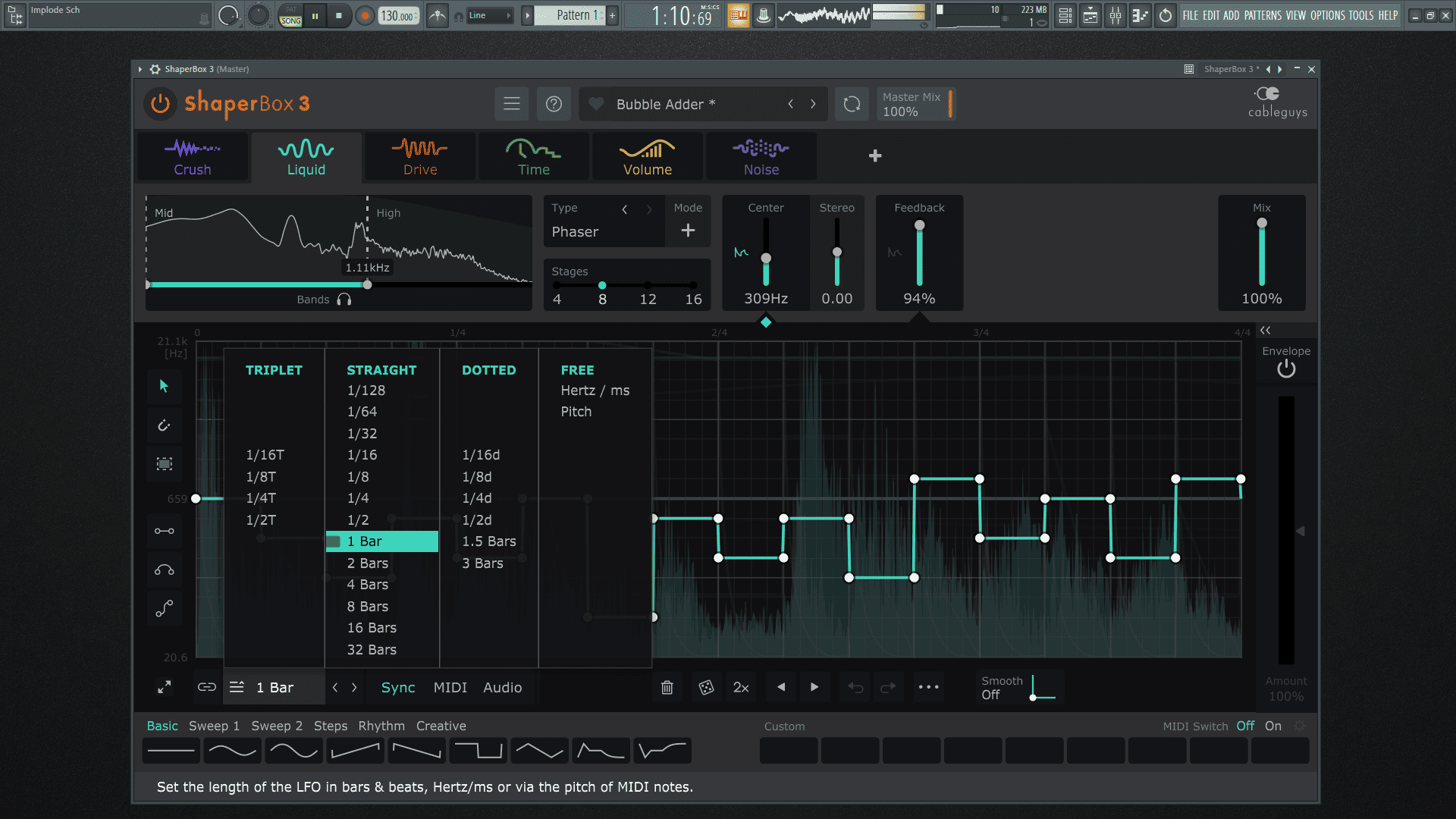
Task: Open the ShaperBox hamburger menu
Action: point(512,104)
